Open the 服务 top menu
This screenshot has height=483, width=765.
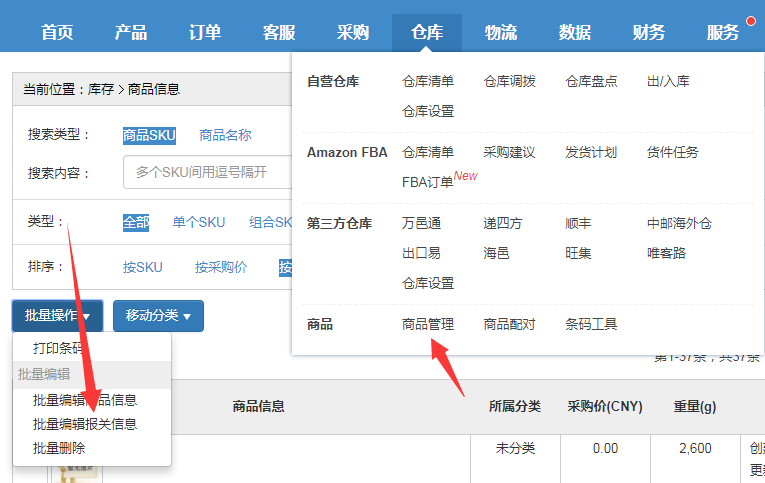tap(723, 33)
